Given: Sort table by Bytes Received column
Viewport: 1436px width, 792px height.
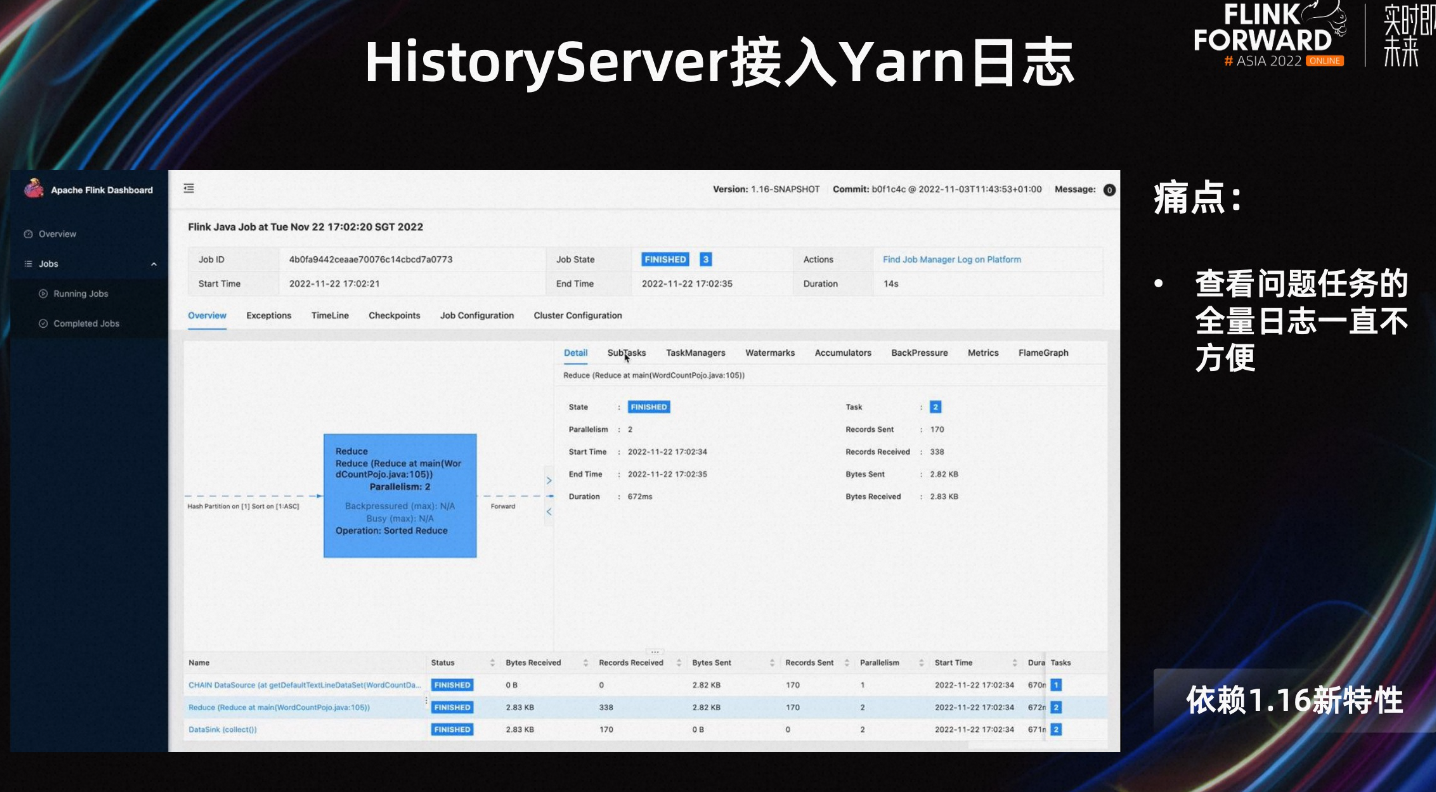Looking at the screenshot, I should [586, 663].
